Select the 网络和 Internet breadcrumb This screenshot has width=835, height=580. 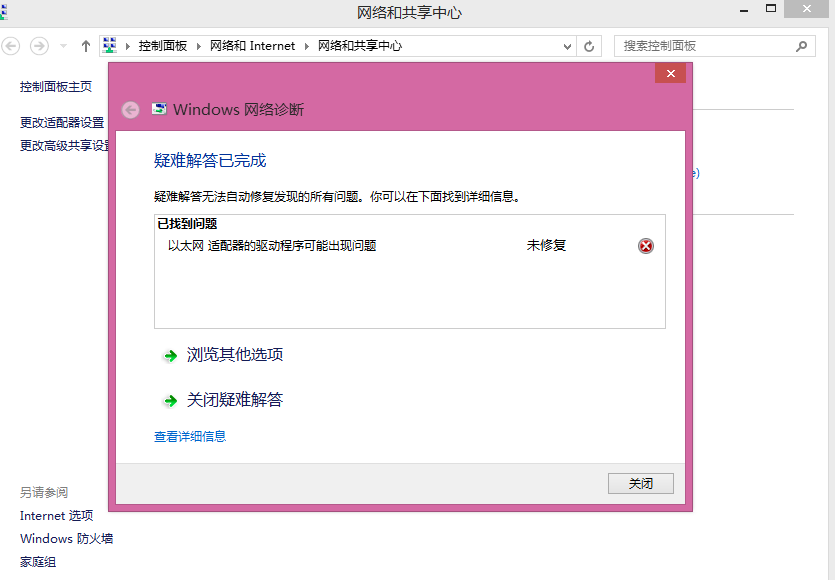252,46
